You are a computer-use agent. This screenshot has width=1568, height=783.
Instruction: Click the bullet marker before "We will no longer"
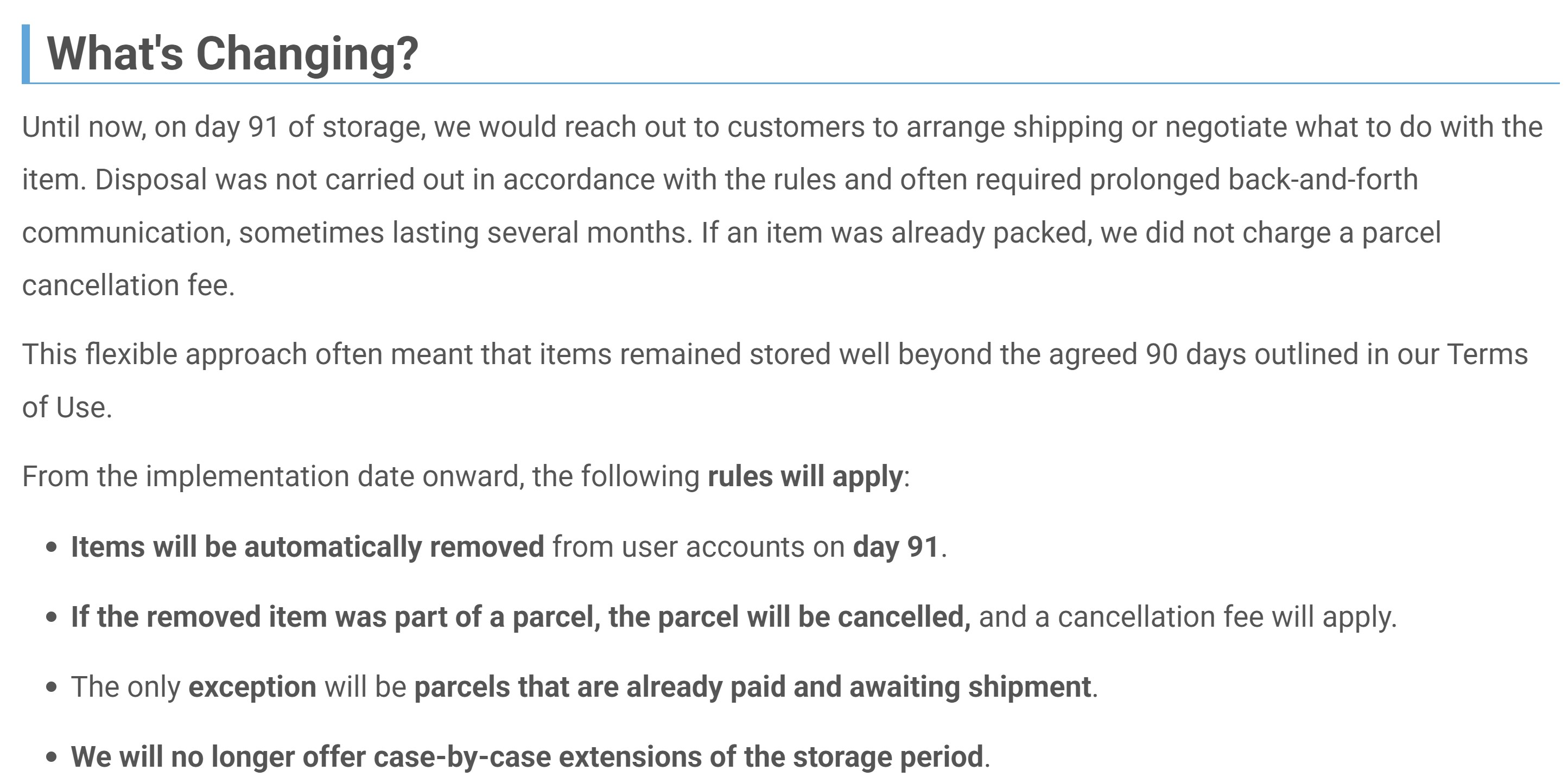point(52,758)
